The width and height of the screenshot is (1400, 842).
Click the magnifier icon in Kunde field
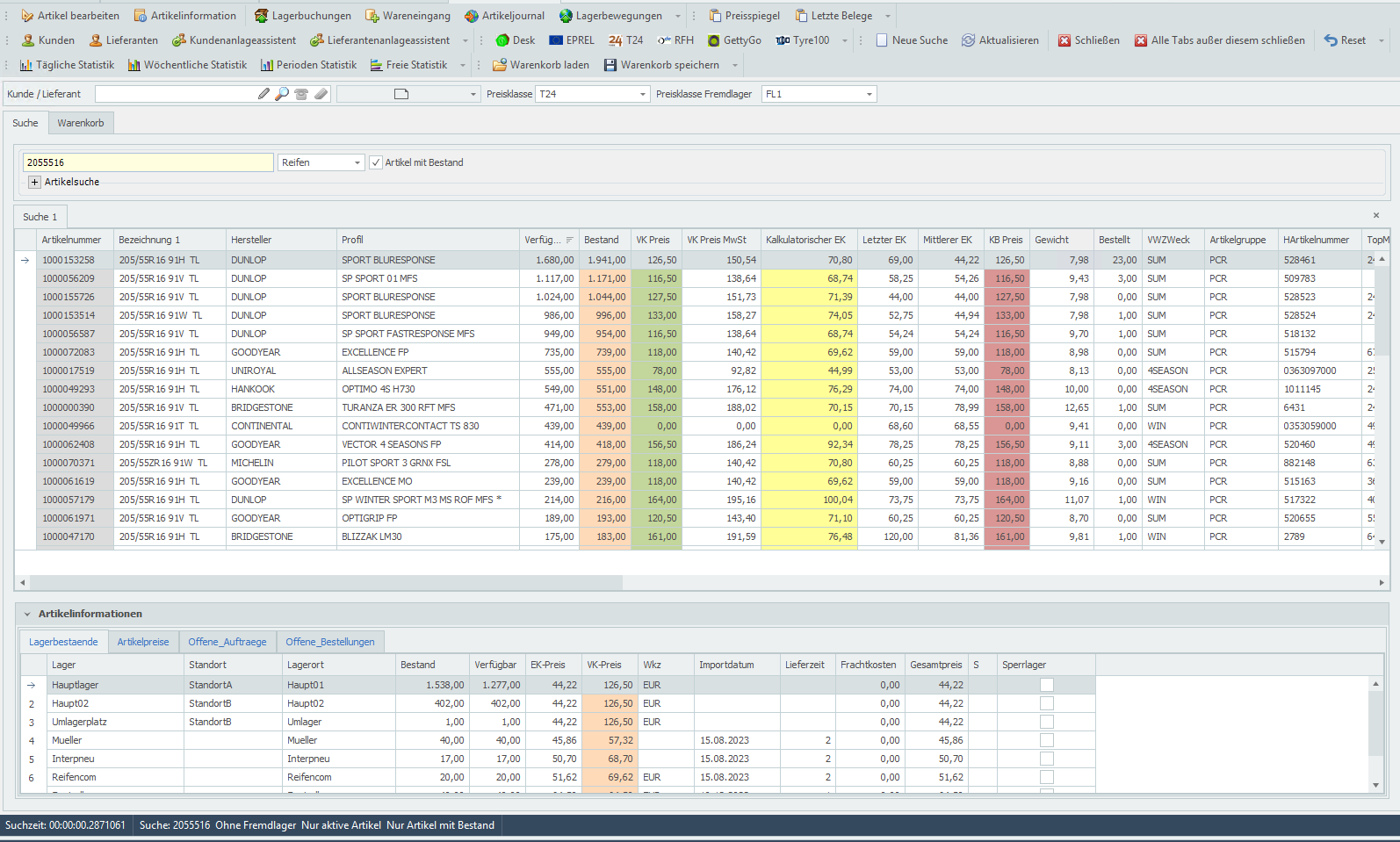(x=282, y=94)
